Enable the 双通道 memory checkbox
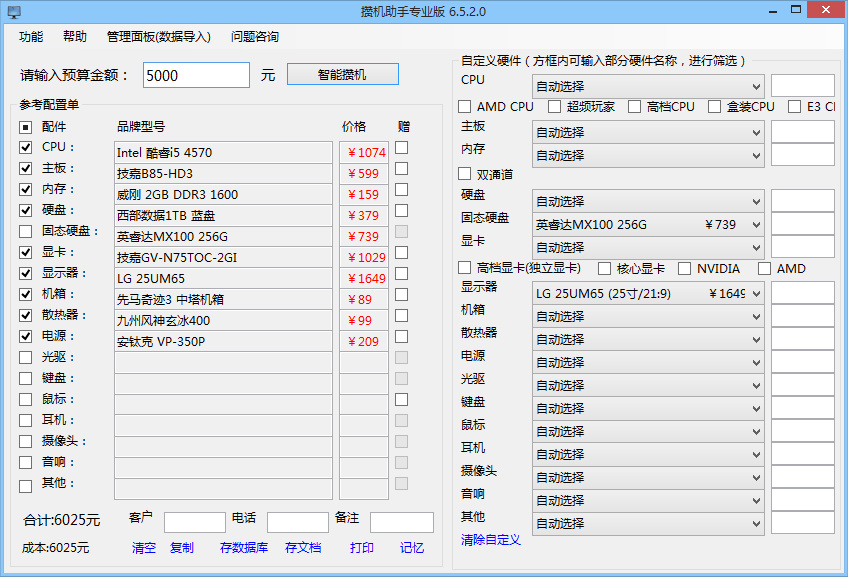 pos(465,174)
